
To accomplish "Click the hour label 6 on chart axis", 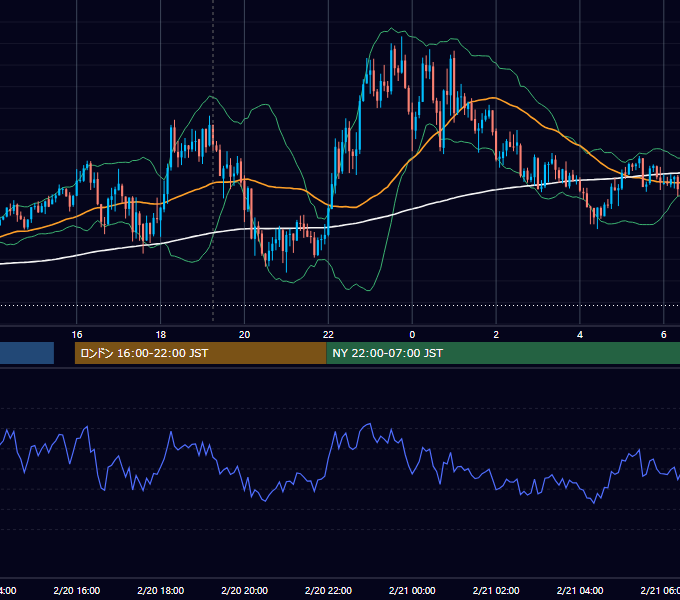I will tap(664, 334).
